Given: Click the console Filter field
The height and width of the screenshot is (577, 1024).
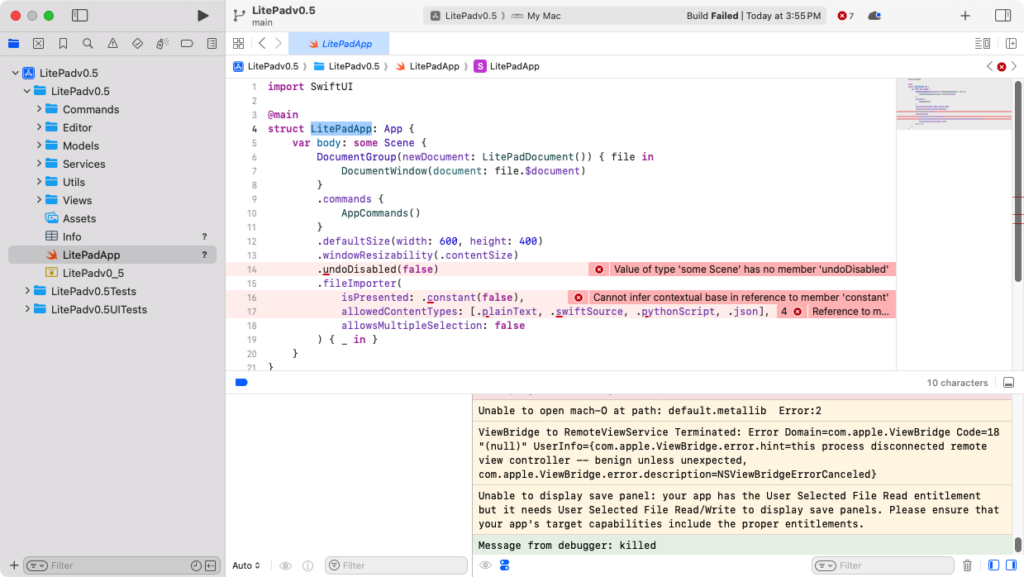Looking at the screenshot, I should (883, 565).
